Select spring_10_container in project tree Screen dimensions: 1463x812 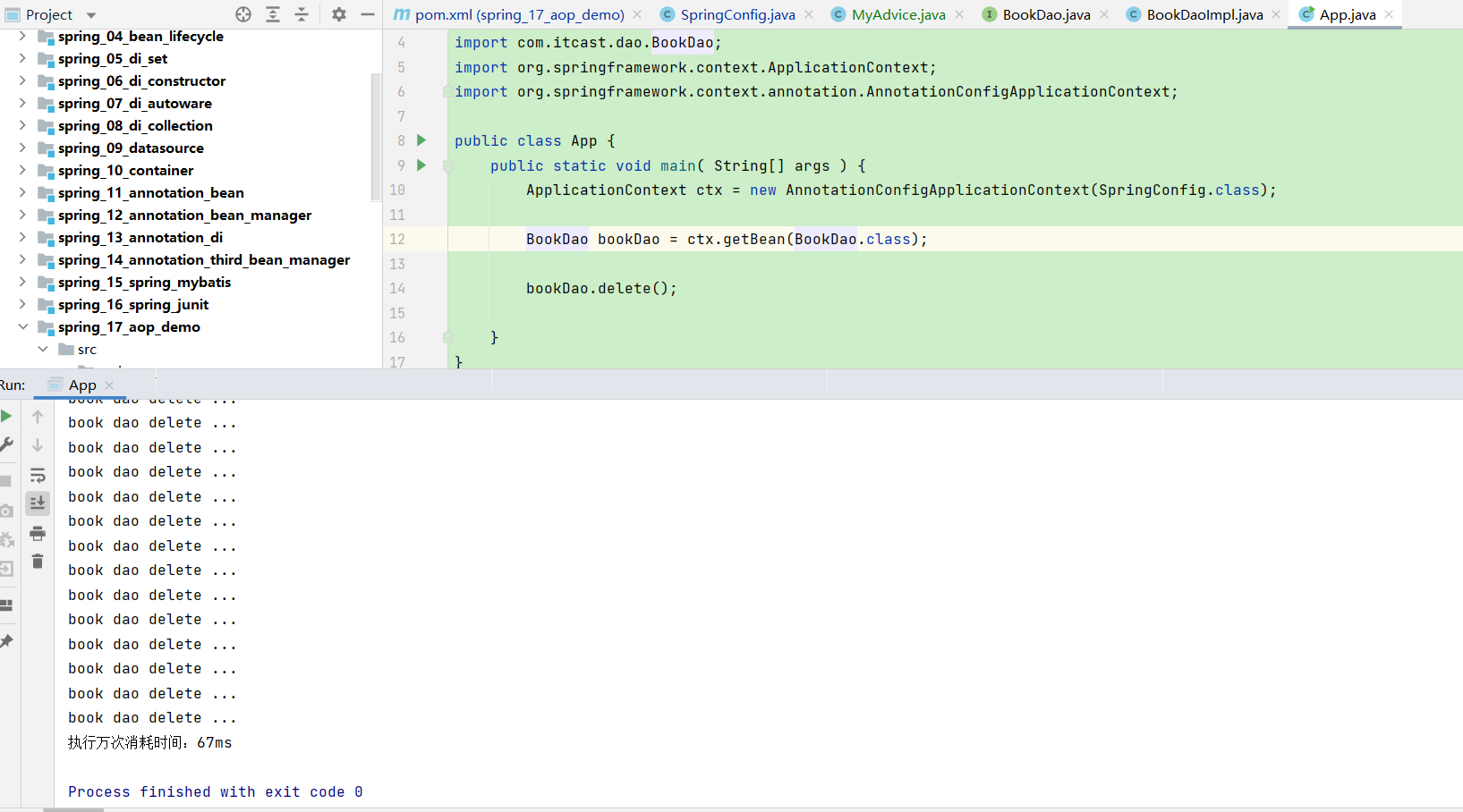tap(125, 170)
